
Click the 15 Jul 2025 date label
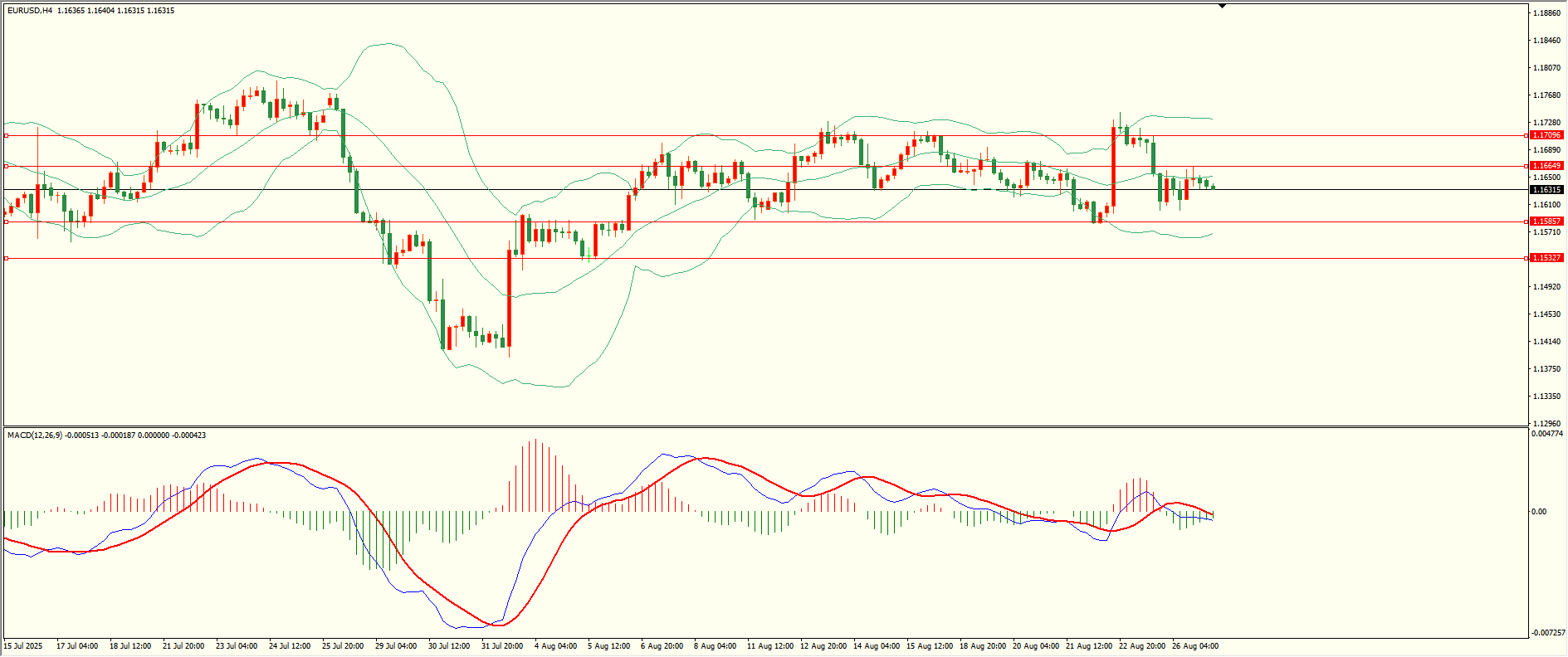coord(23,646)
